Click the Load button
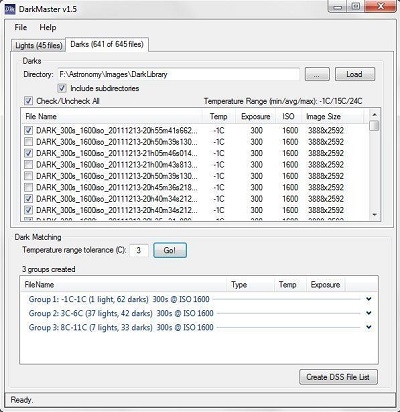The height and width of the screenshot is (412, 400). tap(355, 74)
